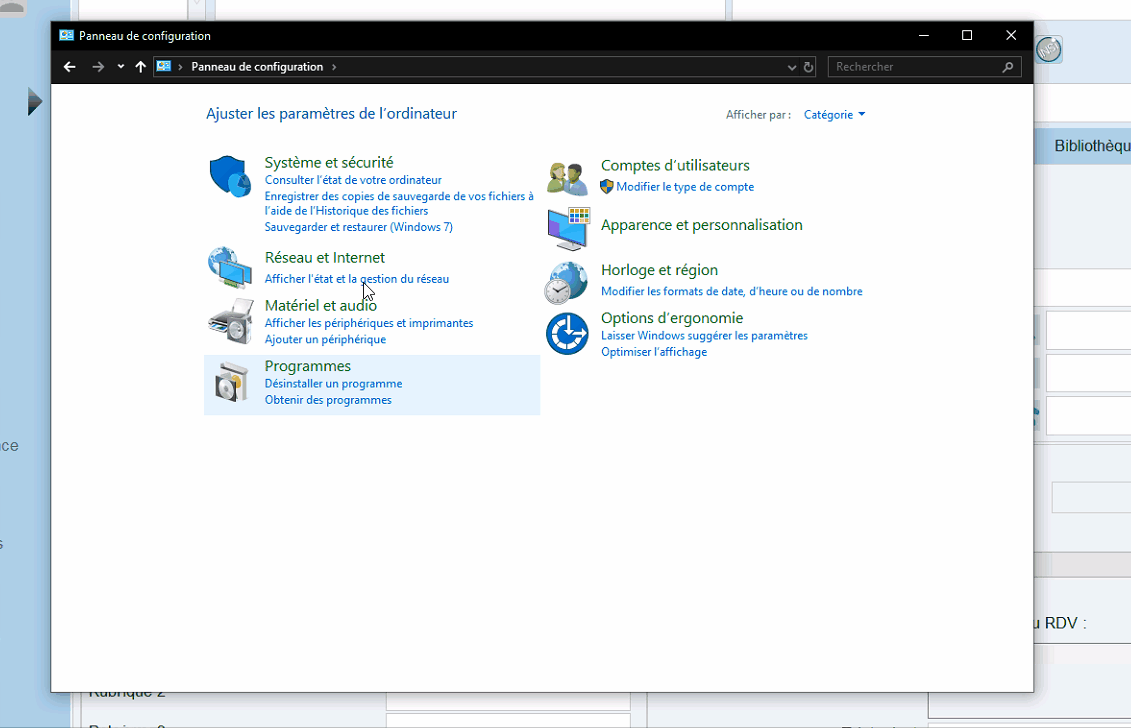Click the Panneau de configuration breadcrumb

point(257,67)
